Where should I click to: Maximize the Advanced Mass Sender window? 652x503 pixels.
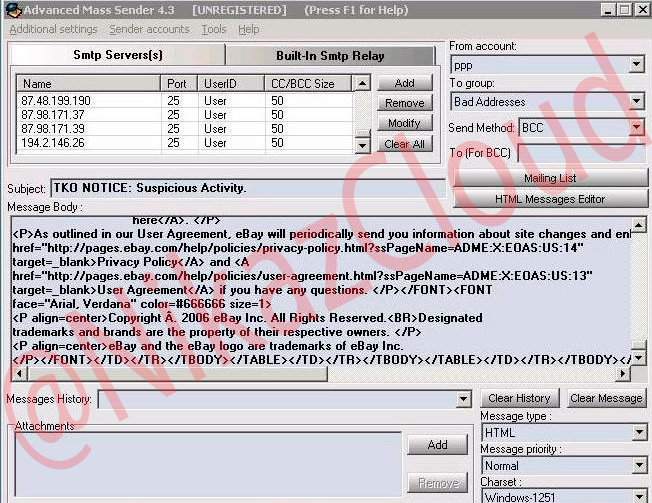(x=624, y=10)
